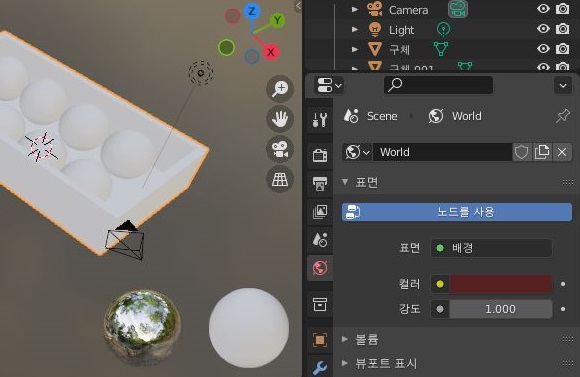The width and height of the screenshot is (580, 377).
Task: Expand the 구체 outliner row
Action: (x=355, y=49)
